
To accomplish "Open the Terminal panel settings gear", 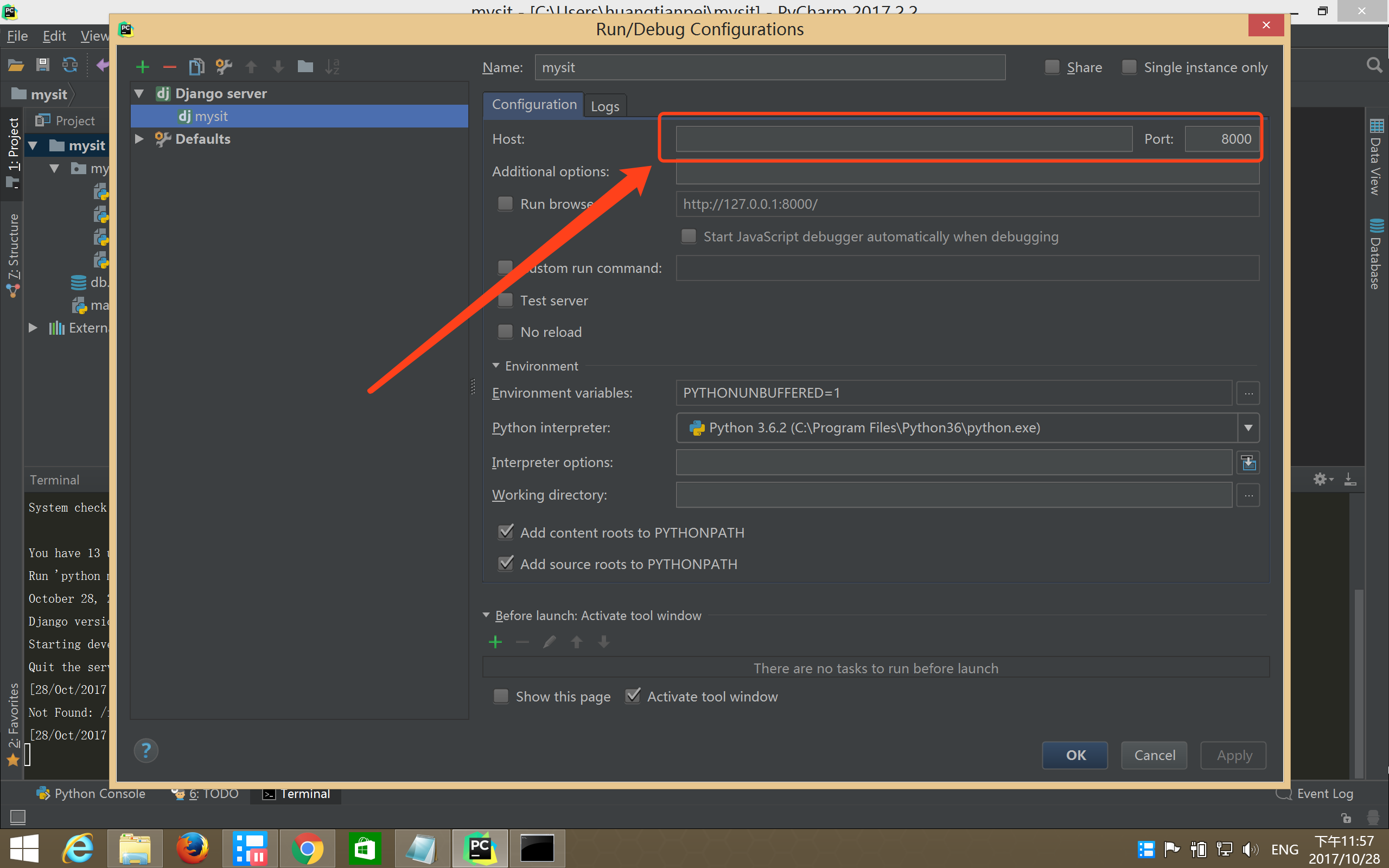I will click(1322, 479).
